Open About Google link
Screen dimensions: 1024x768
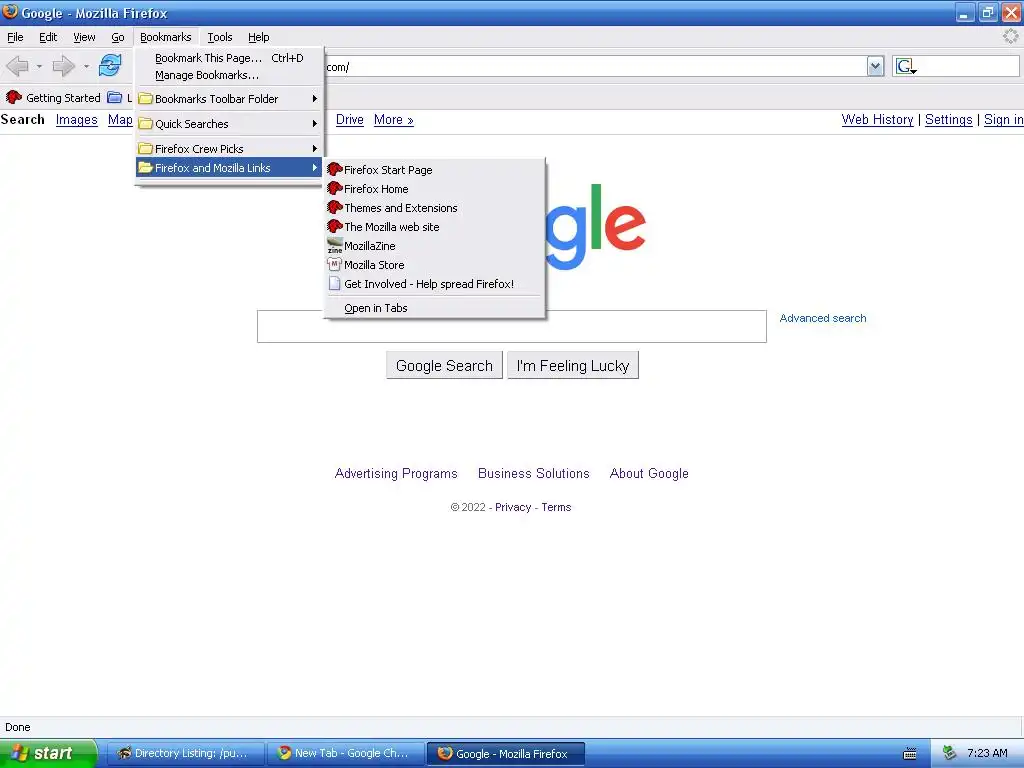[x=649, y=473]
